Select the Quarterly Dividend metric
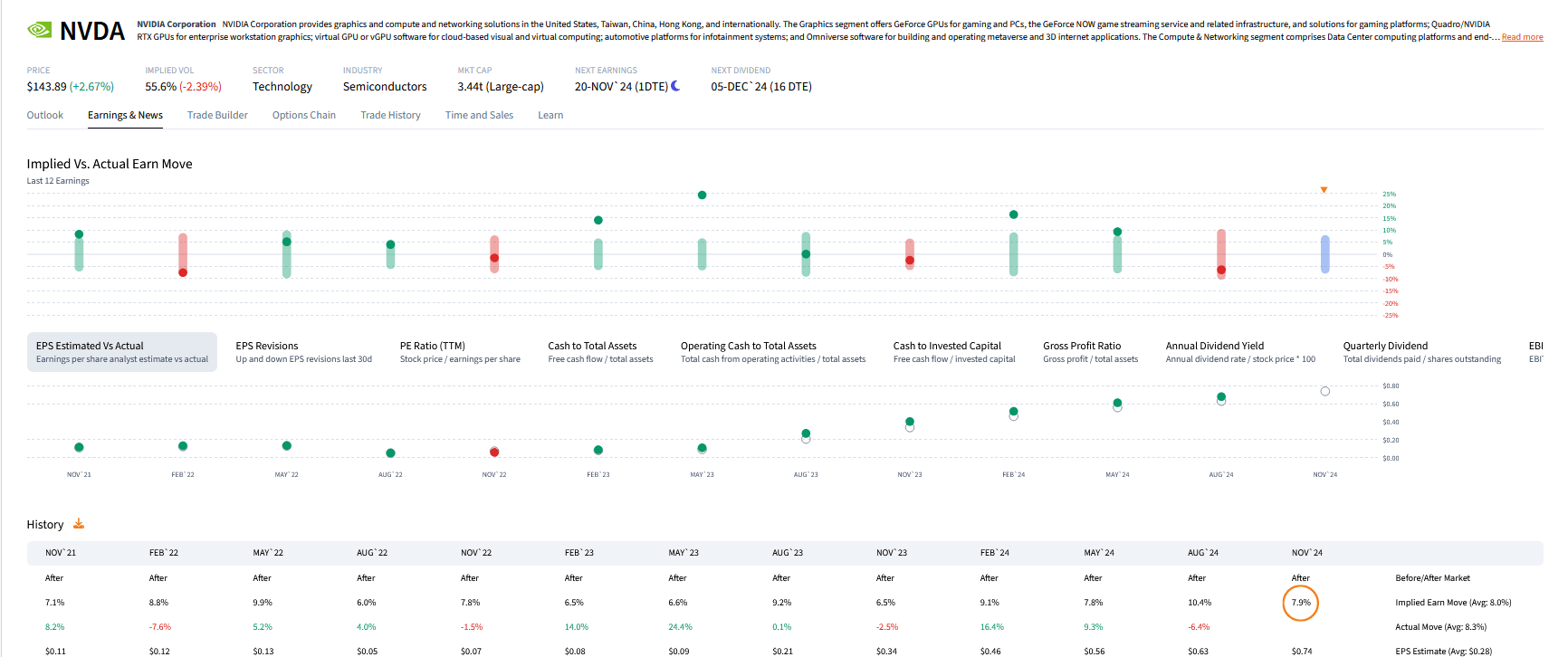 pos(1421,352)
